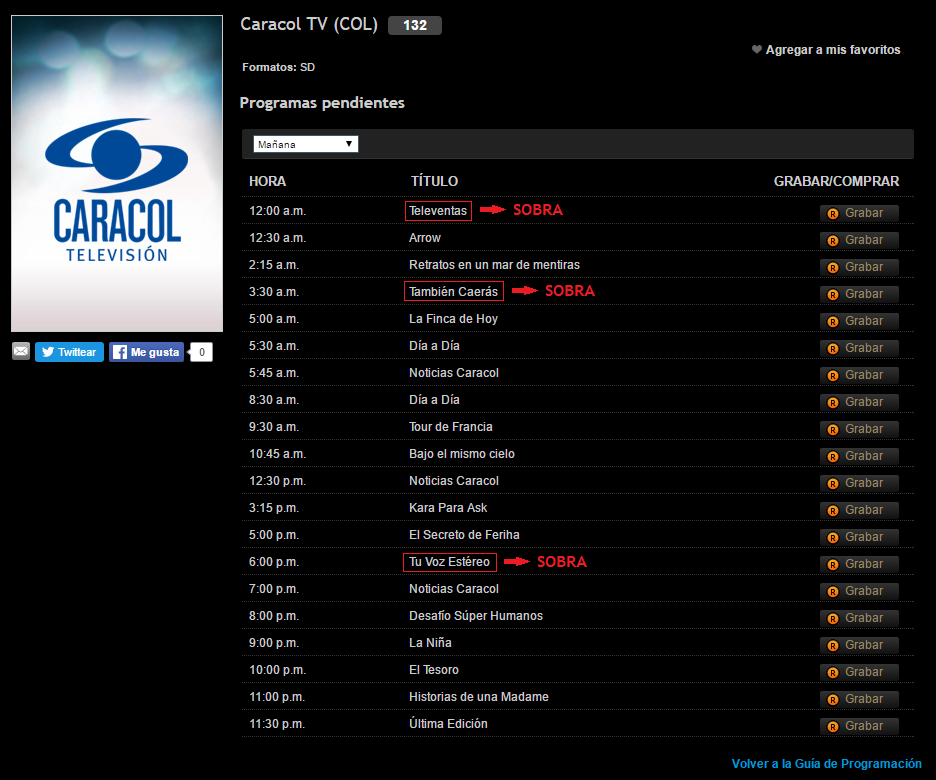
Task: Click the Facebook like count bubble
Action: (x=202, y=352)
